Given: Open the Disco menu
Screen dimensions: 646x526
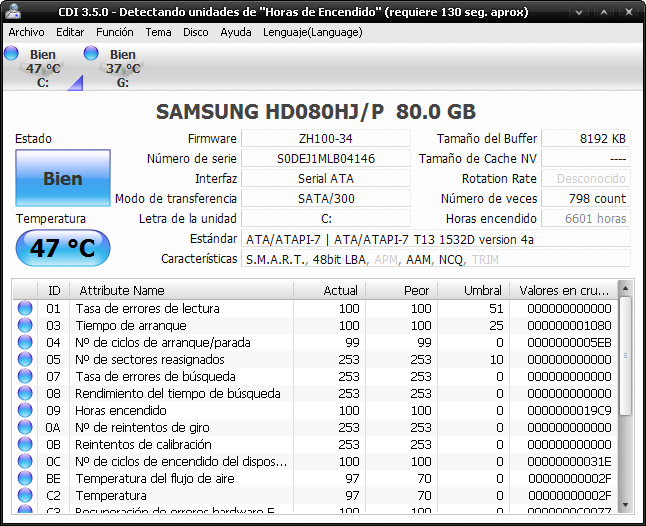Looking at the screenshot, I should 196,32.
